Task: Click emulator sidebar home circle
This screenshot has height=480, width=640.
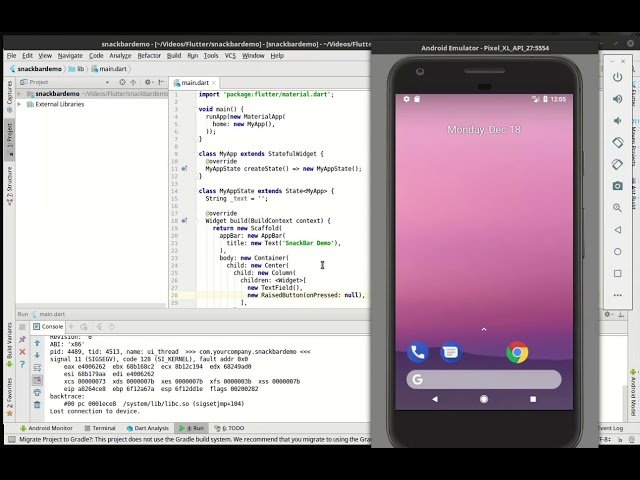Action: (618, 251)
